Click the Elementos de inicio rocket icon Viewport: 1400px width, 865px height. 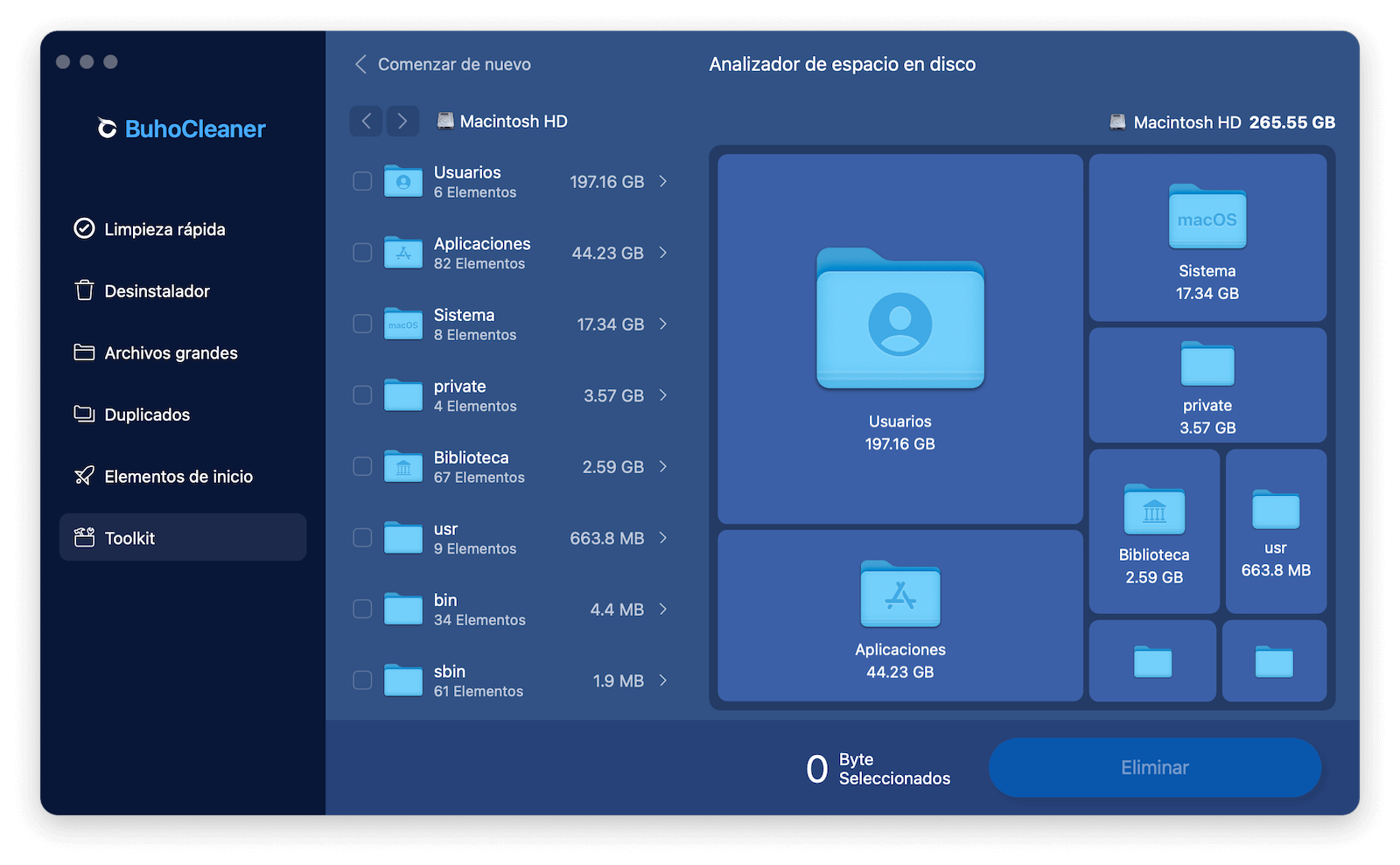point(84,476)
